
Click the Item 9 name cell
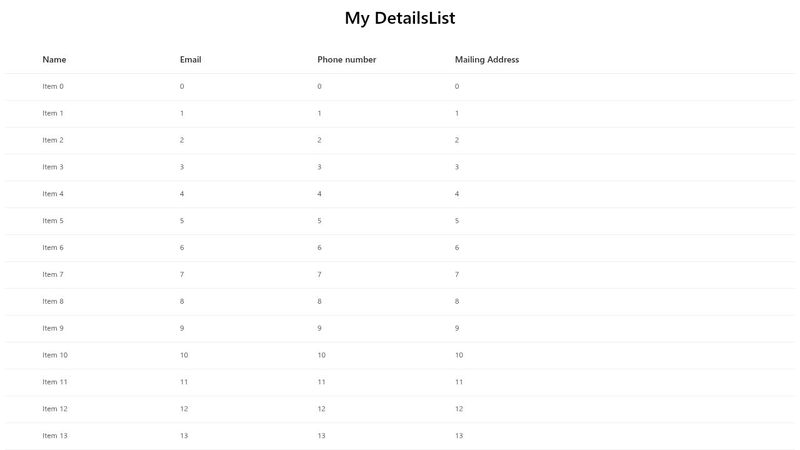(53, 329)
